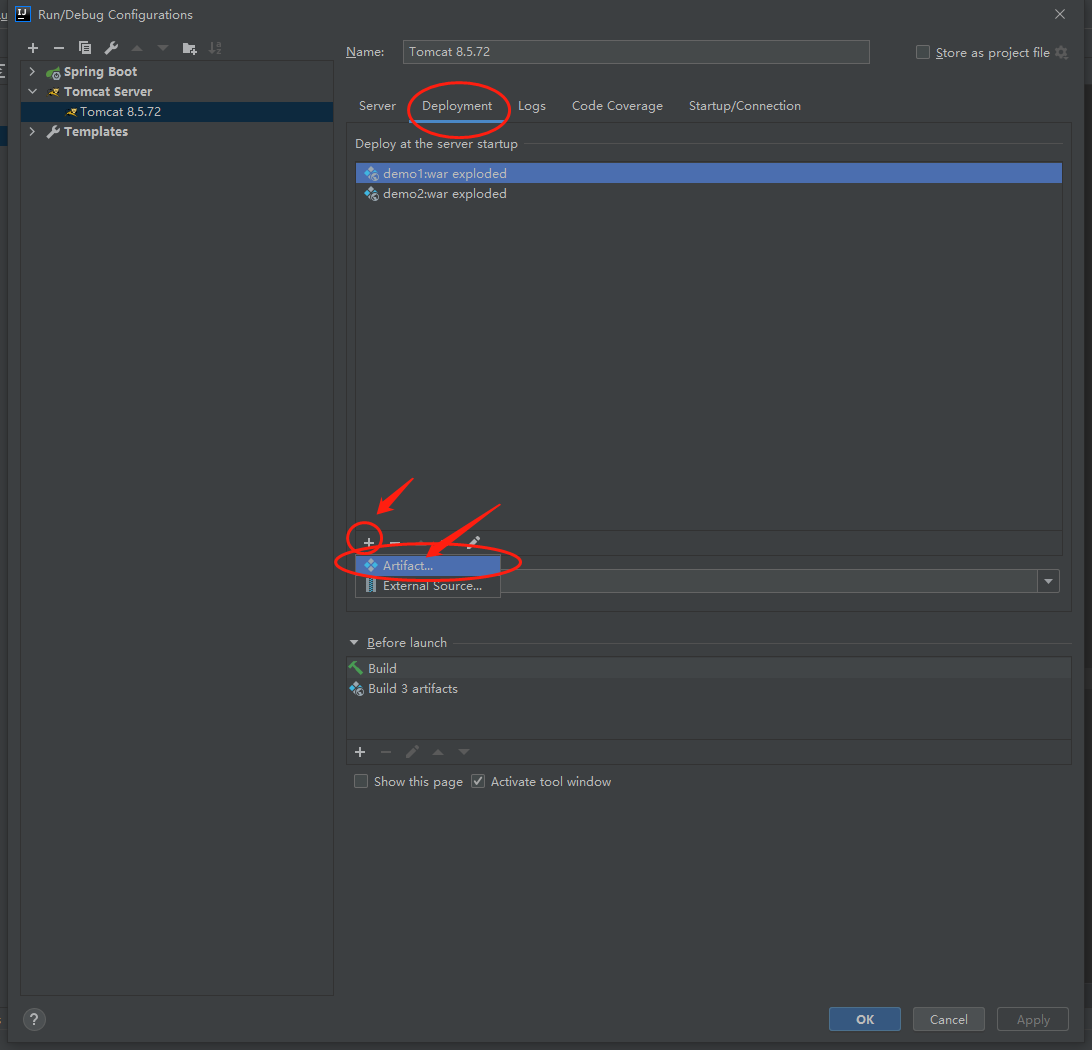Move configuration up in the left toolbar

tap(137, 48)
